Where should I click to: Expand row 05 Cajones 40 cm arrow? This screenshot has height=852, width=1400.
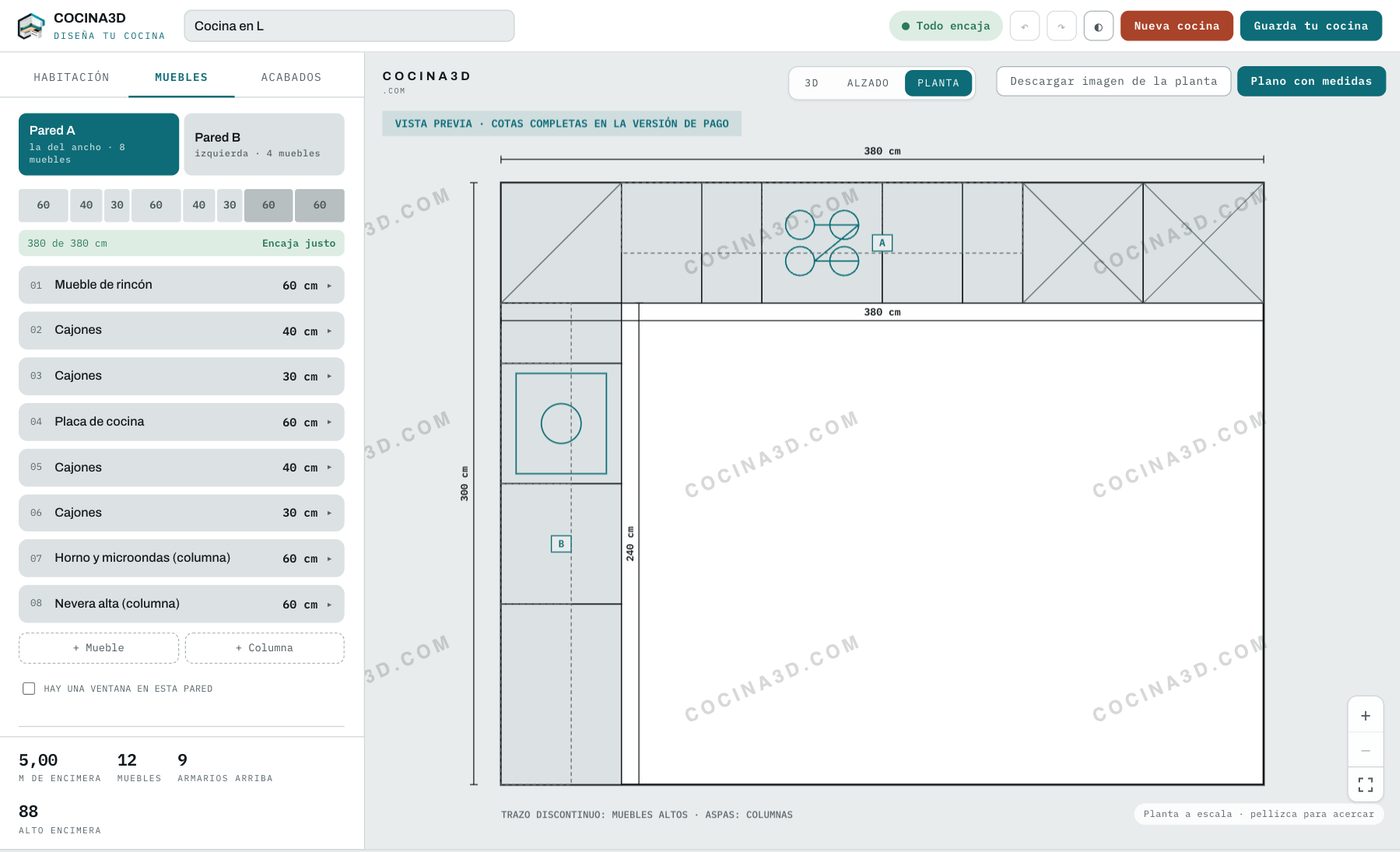click(329, 467)
